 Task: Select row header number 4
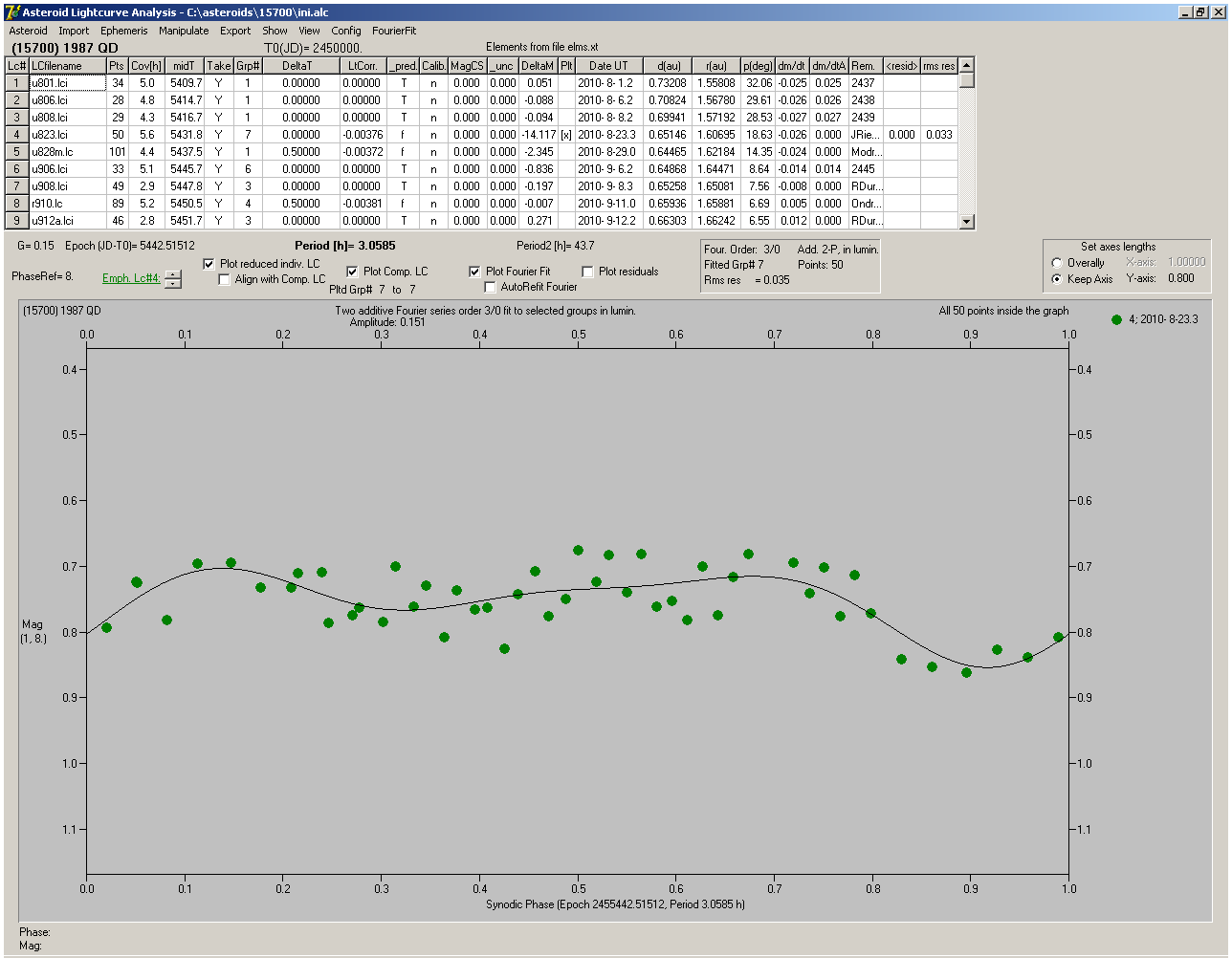[x=17, y=135]
